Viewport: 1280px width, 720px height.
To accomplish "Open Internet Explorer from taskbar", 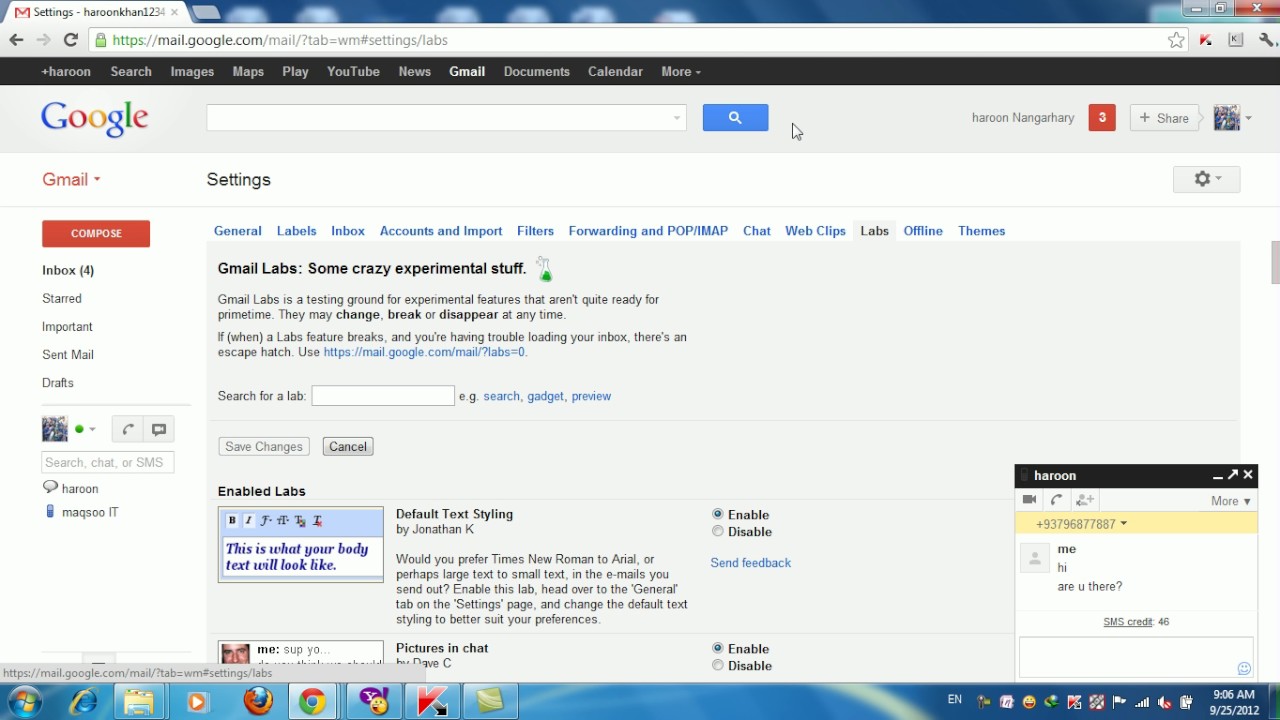I will [83, 702].
